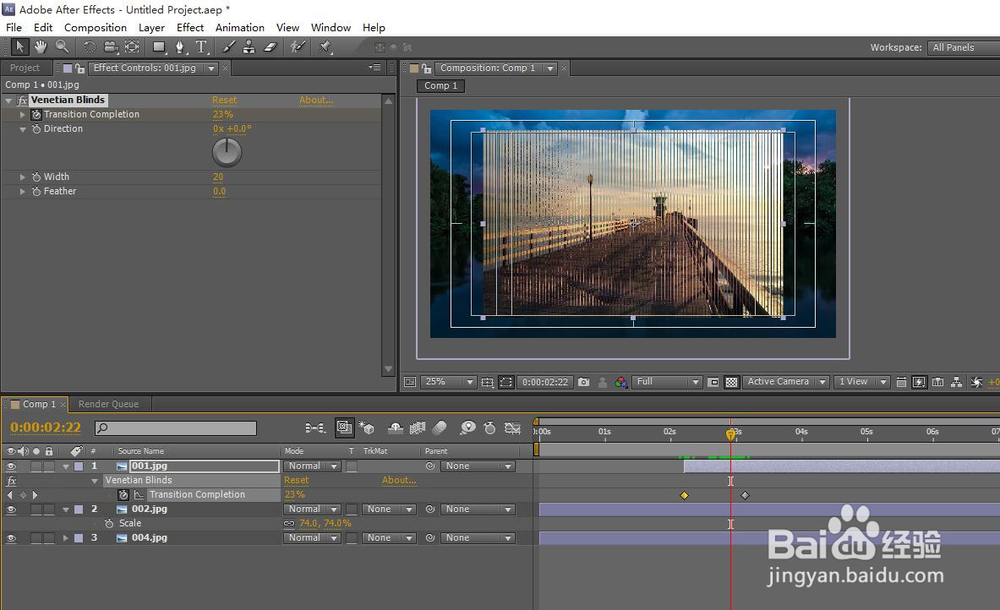1000x610 pixels.
Task: Select the Horizontal Type tool
Action: (x=202, y=47)
